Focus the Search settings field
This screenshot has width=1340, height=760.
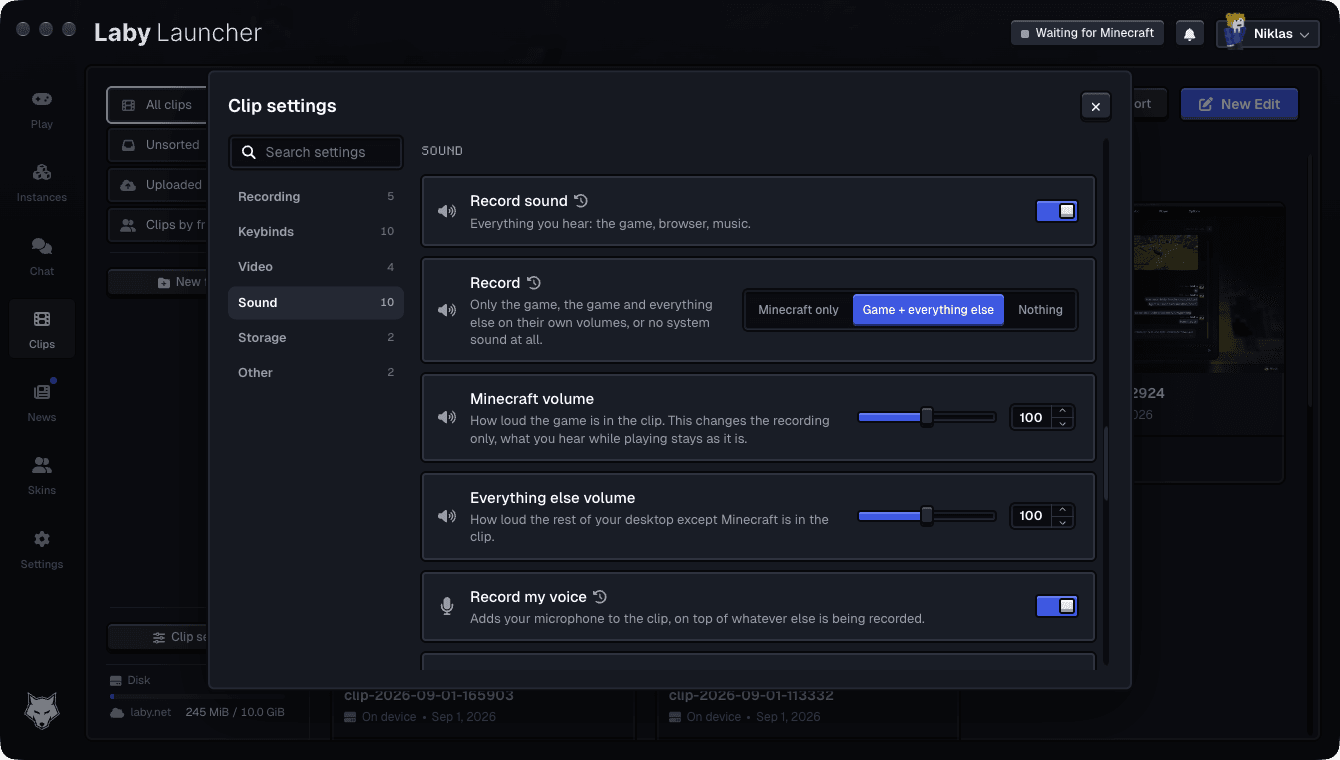[316, 152]
